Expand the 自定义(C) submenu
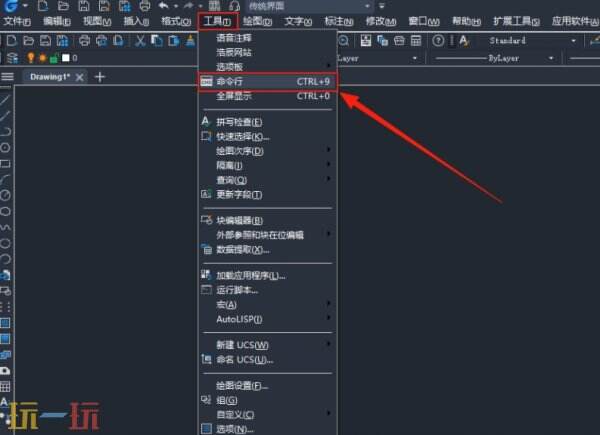The height and width of the screenshot is (435, 600). point(267,415)
